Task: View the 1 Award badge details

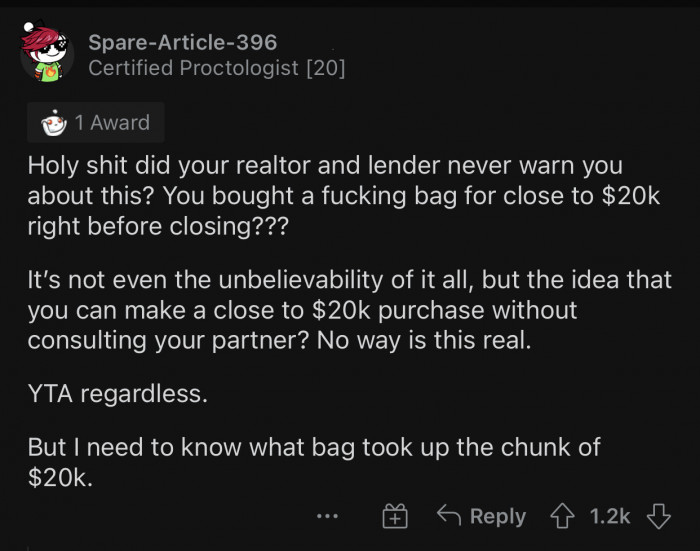Action: click(x=96, y=123)
